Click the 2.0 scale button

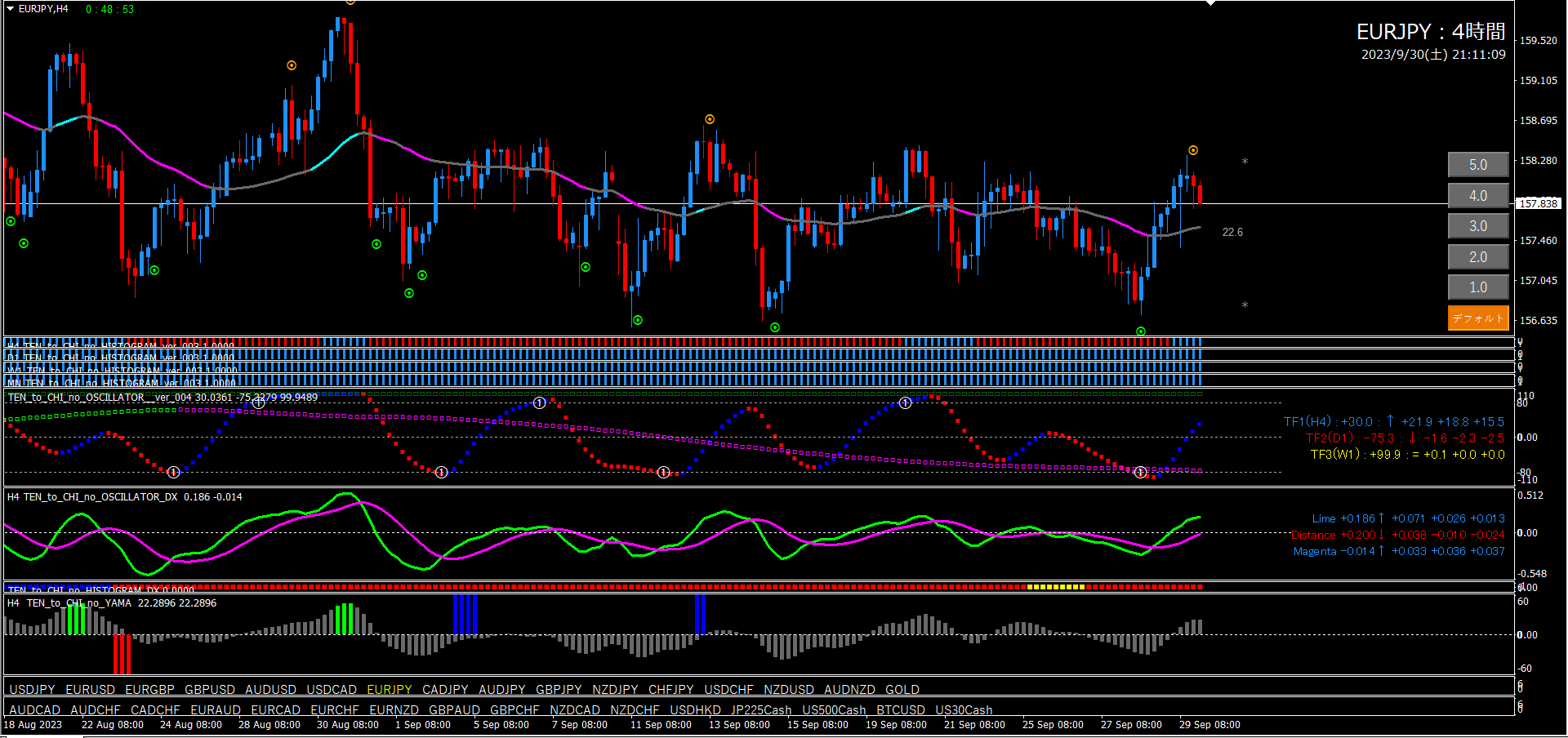[x=1478, y=257]
